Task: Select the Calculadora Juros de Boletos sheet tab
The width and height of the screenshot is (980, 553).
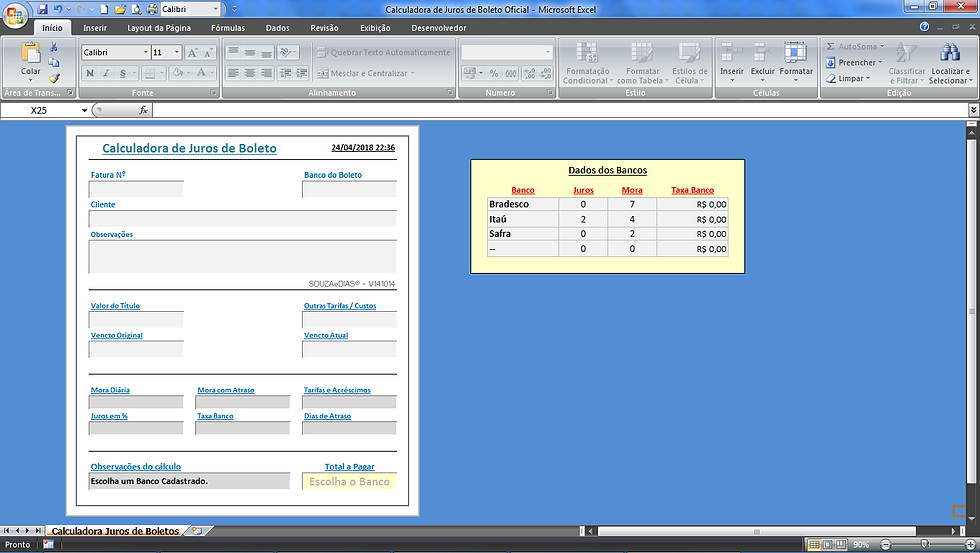Action: tap(115, 531)
